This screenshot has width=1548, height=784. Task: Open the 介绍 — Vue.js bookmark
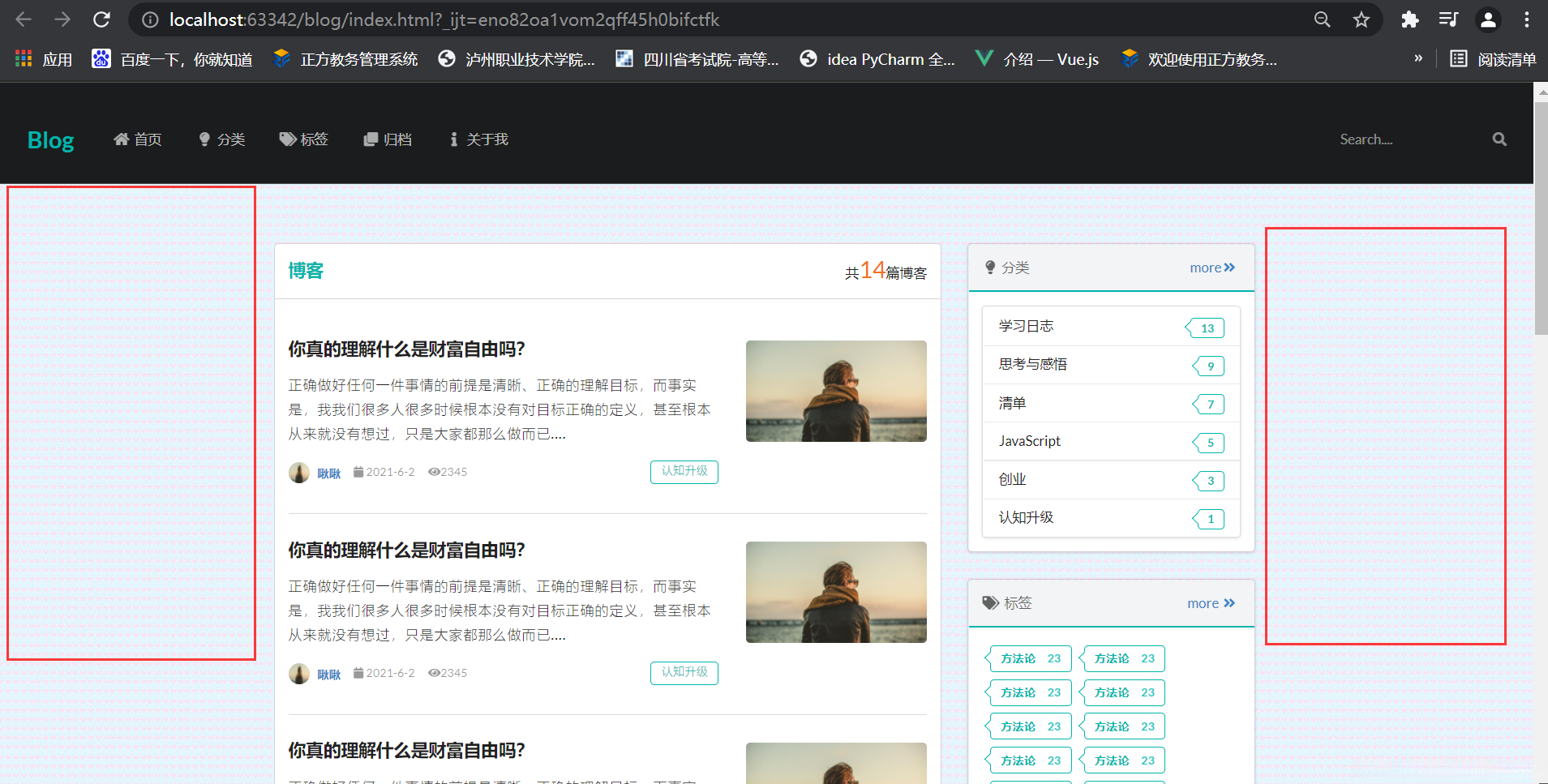1037,59
